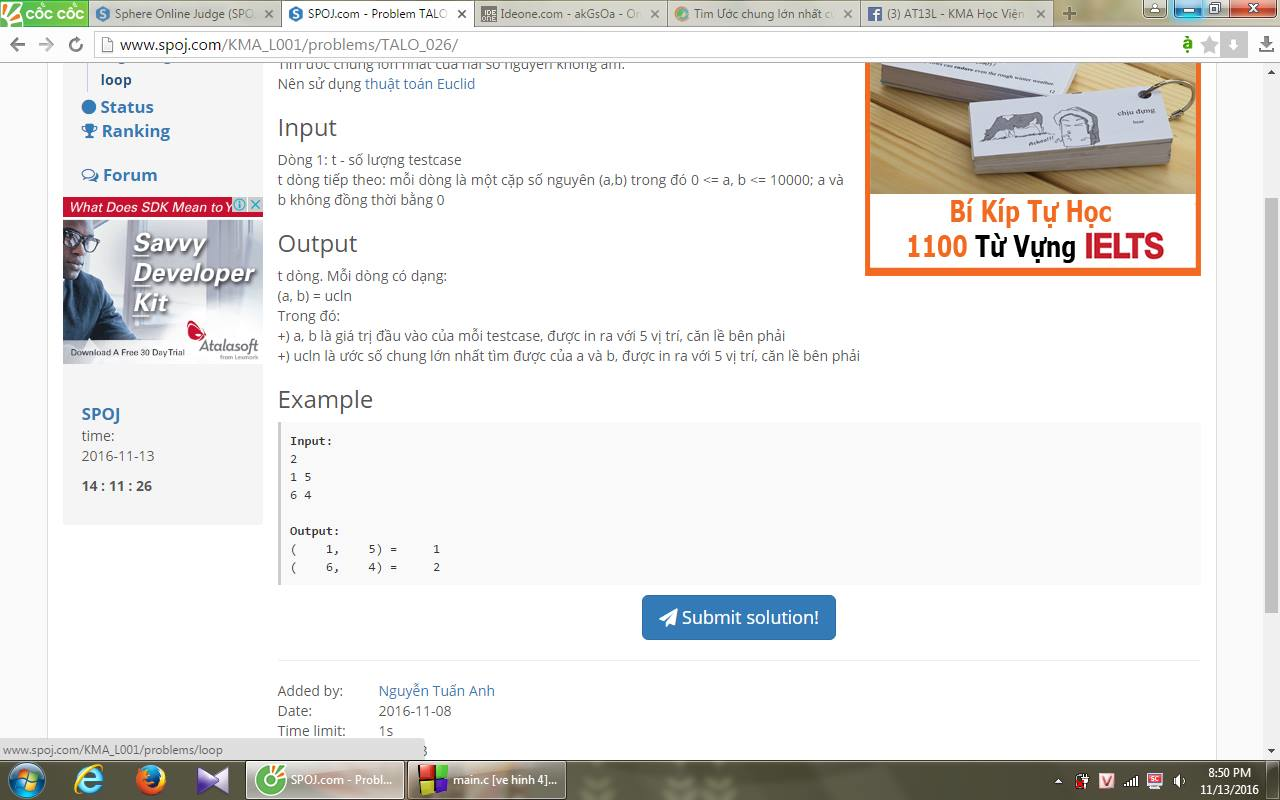This screenshot has height=800, width=1280.
Task: Show hidden system tray icons
Action: [1058, 780]
